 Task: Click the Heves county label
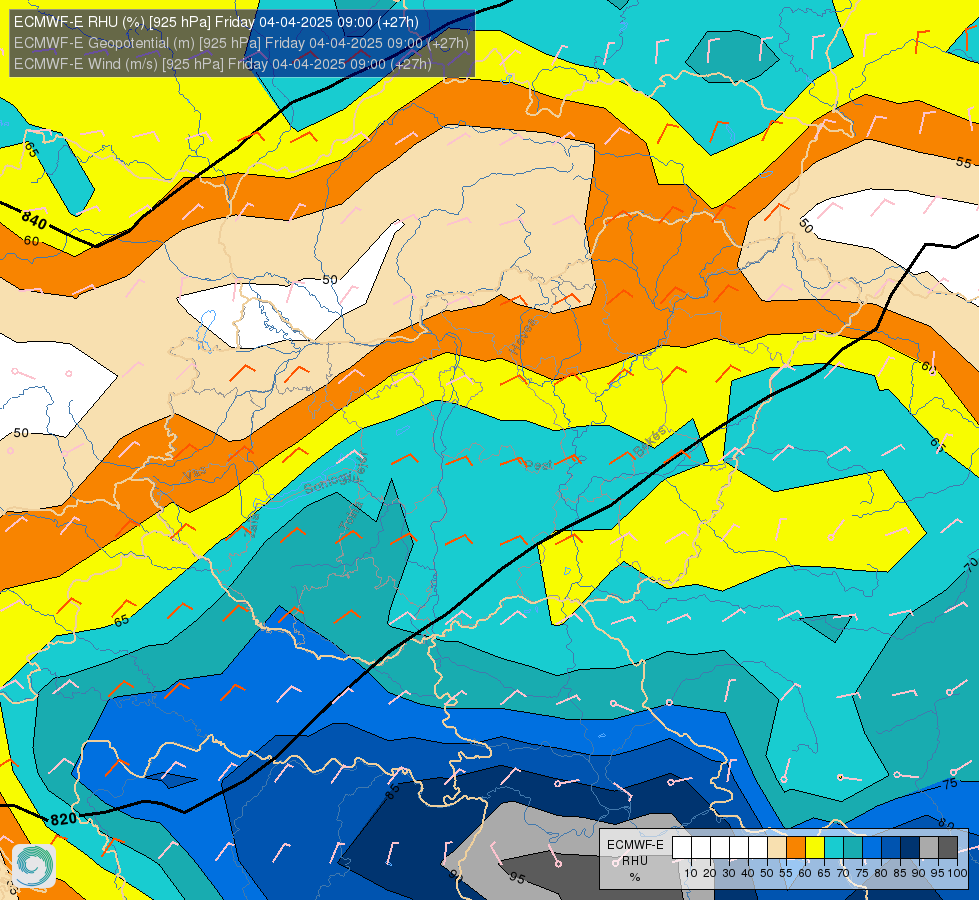click(x=523, y=336)
